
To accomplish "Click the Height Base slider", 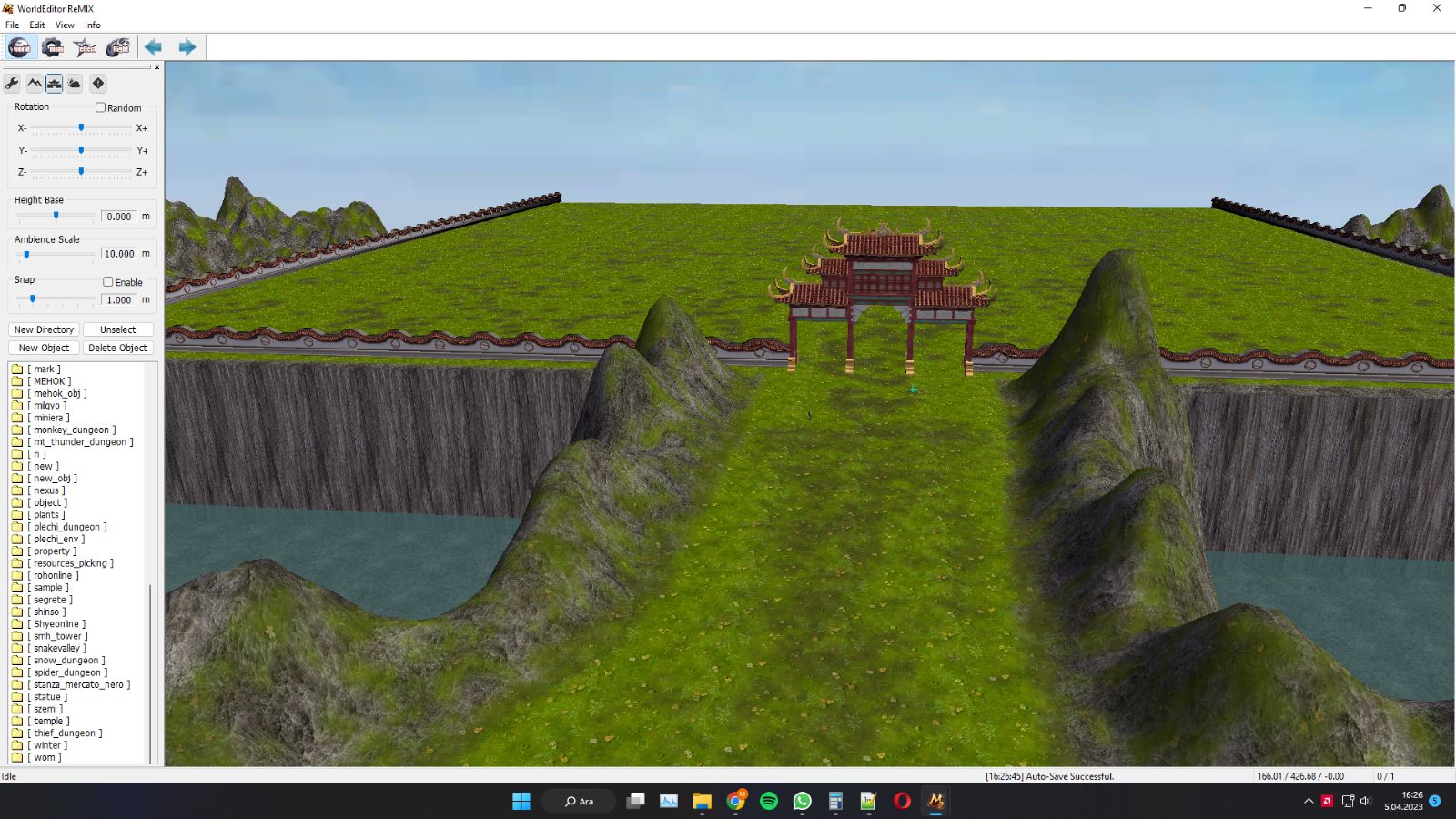I will tap(56, 217).
